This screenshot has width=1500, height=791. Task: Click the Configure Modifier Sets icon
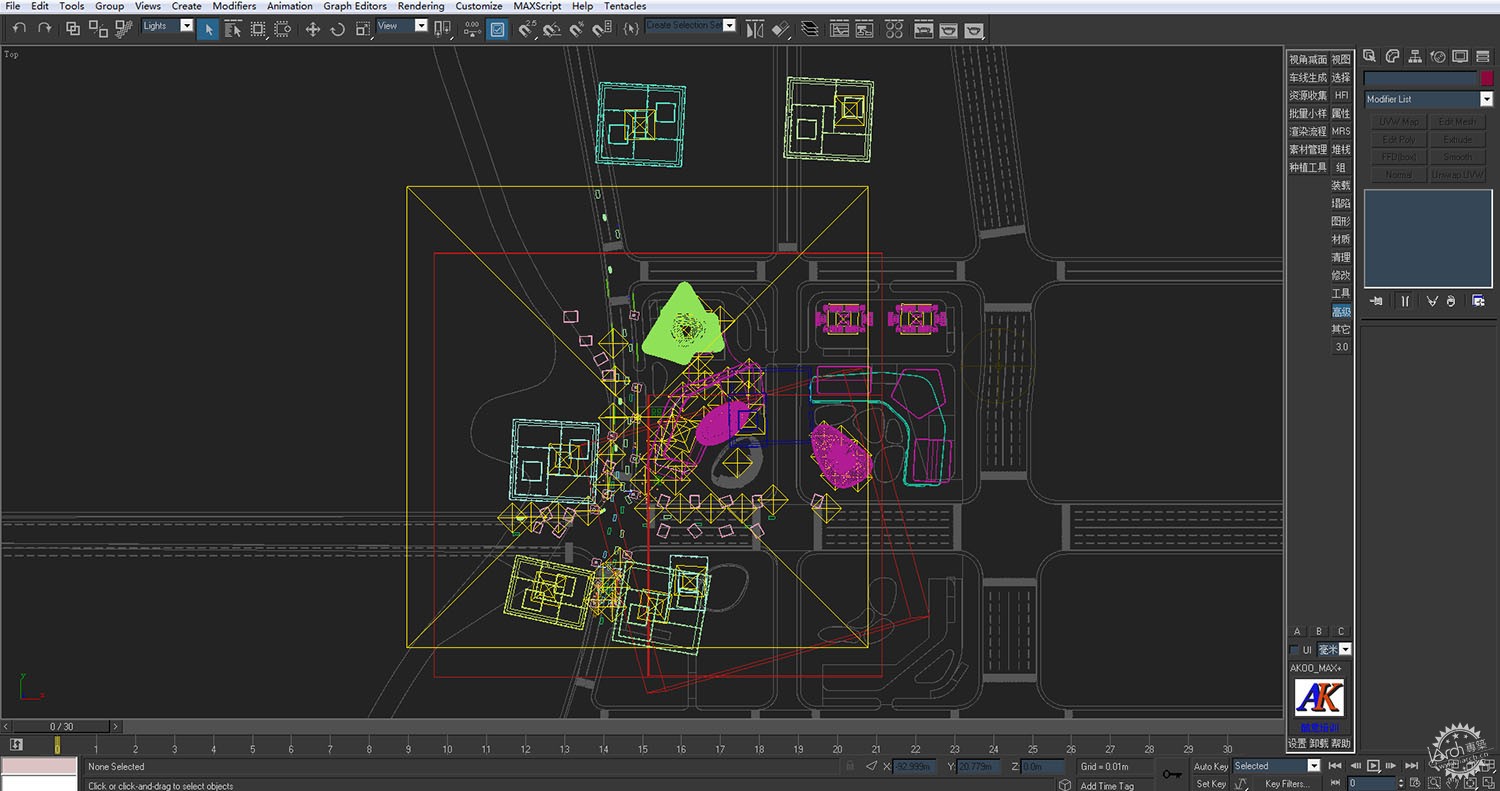coord(1478,301)
